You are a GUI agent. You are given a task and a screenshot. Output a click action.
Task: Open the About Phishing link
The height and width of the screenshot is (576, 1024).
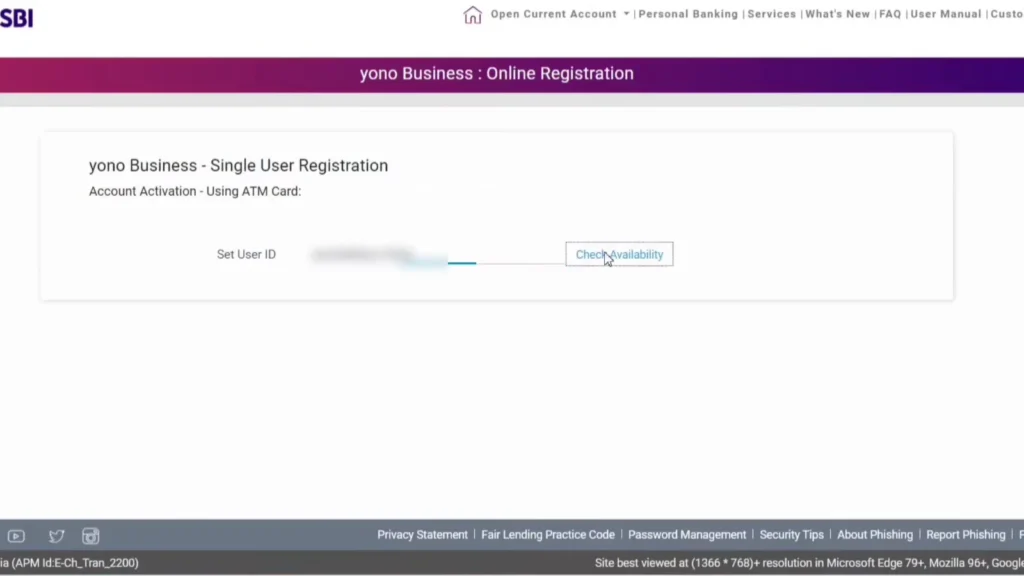(x=874, y=534)
